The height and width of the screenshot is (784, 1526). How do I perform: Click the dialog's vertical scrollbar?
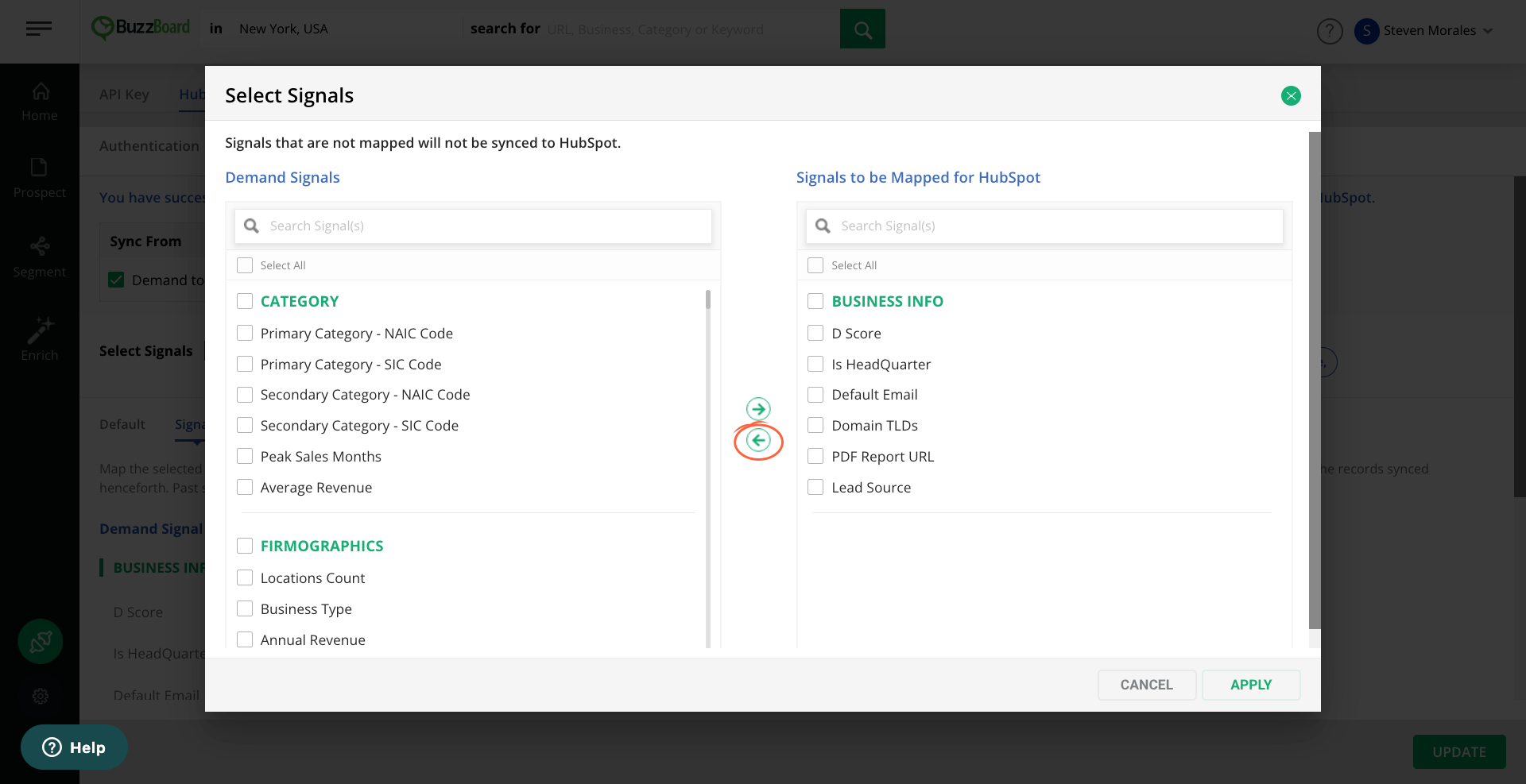click(x=1315, y=381)
